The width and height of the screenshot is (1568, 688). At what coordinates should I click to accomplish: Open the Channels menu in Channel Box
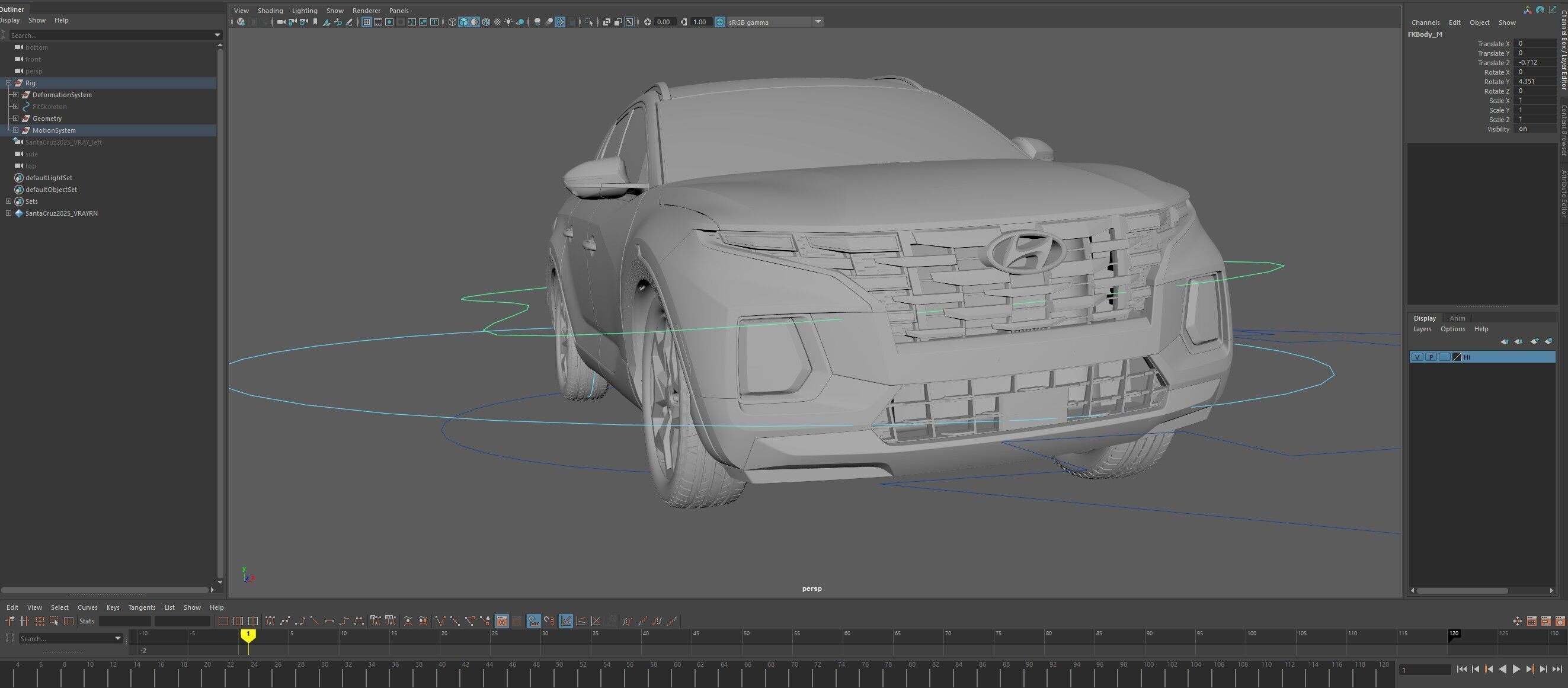pyautogui.click(x=1425, y=23)
